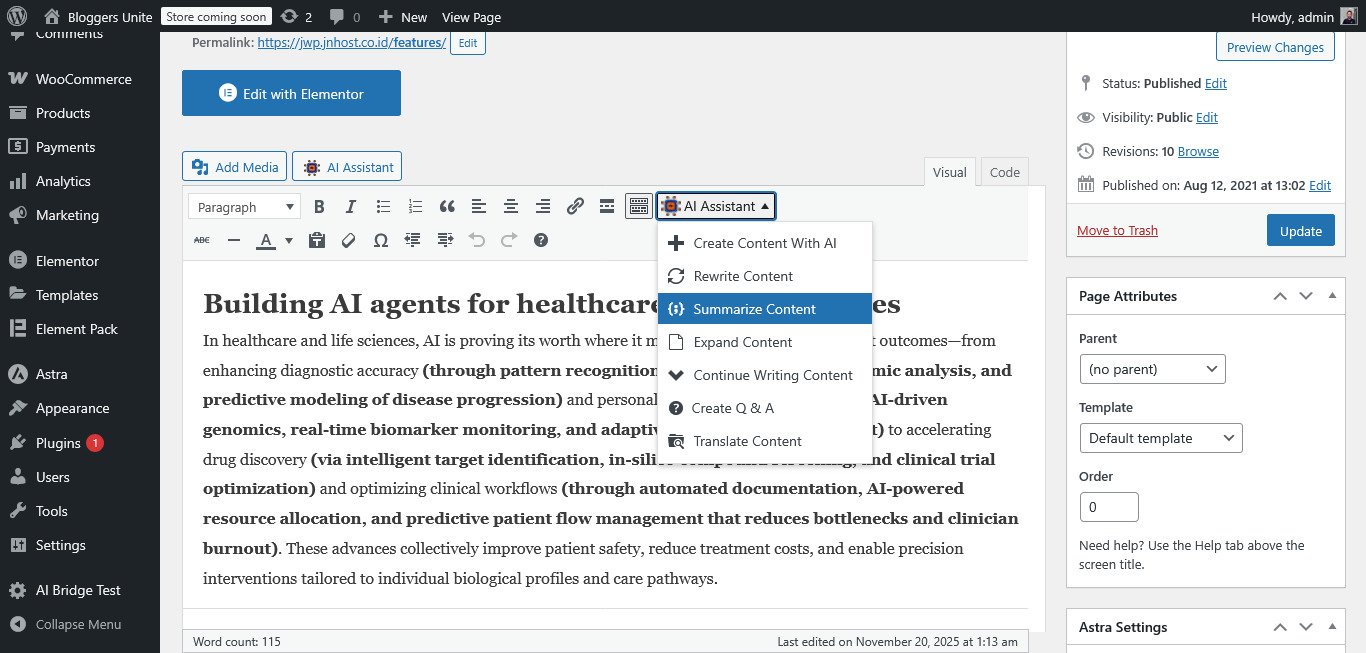Apply strikethrough formatting
Image resolution: width=1366 pixels, height=653 pixels.
[200, 240]
